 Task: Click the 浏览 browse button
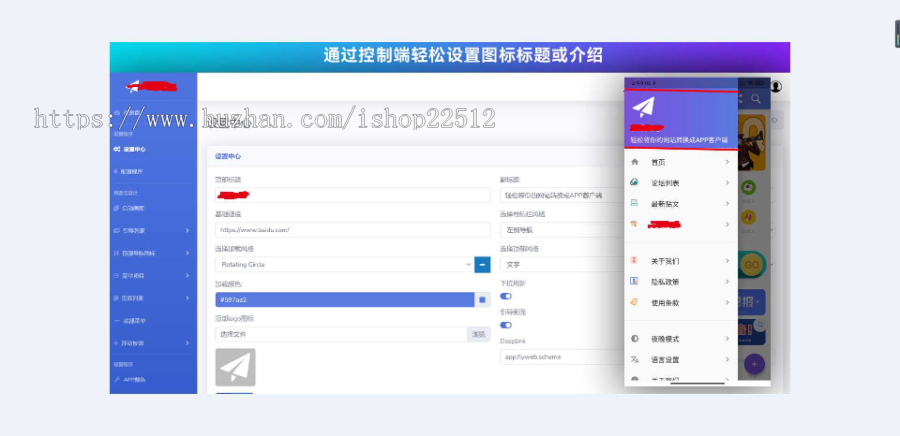click(x=479, y=334)
